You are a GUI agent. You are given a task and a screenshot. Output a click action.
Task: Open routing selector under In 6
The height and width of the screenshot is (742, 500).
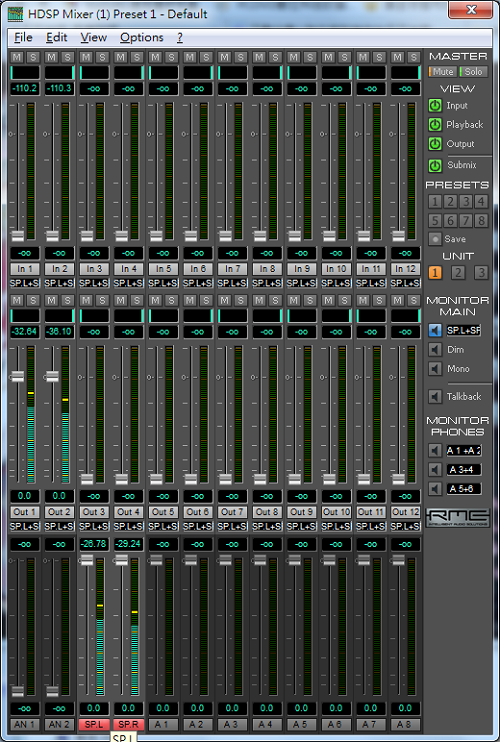(x=198, y=283)
